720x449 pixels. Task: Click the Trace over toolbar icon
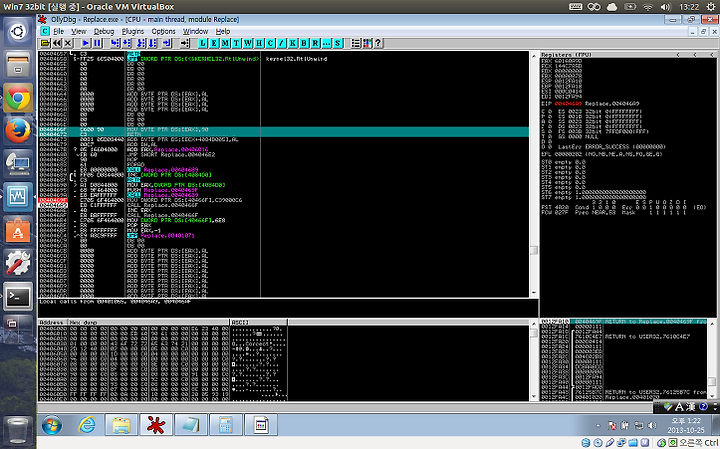coord(152,43)
